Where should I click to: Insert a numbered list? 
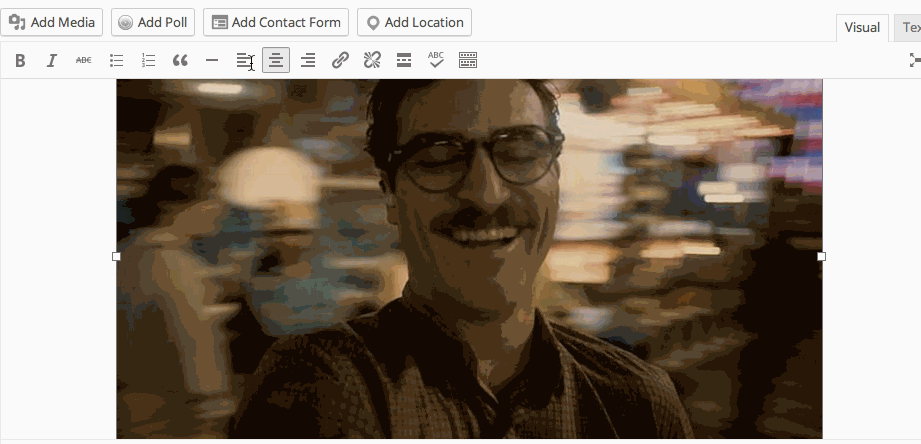[x=148, y=61]
